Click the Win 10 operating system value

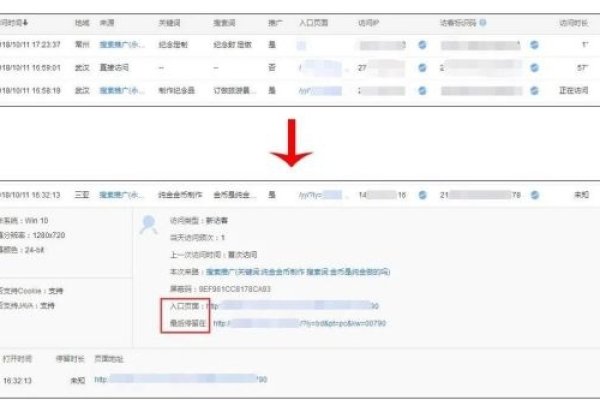coord(36,221)
